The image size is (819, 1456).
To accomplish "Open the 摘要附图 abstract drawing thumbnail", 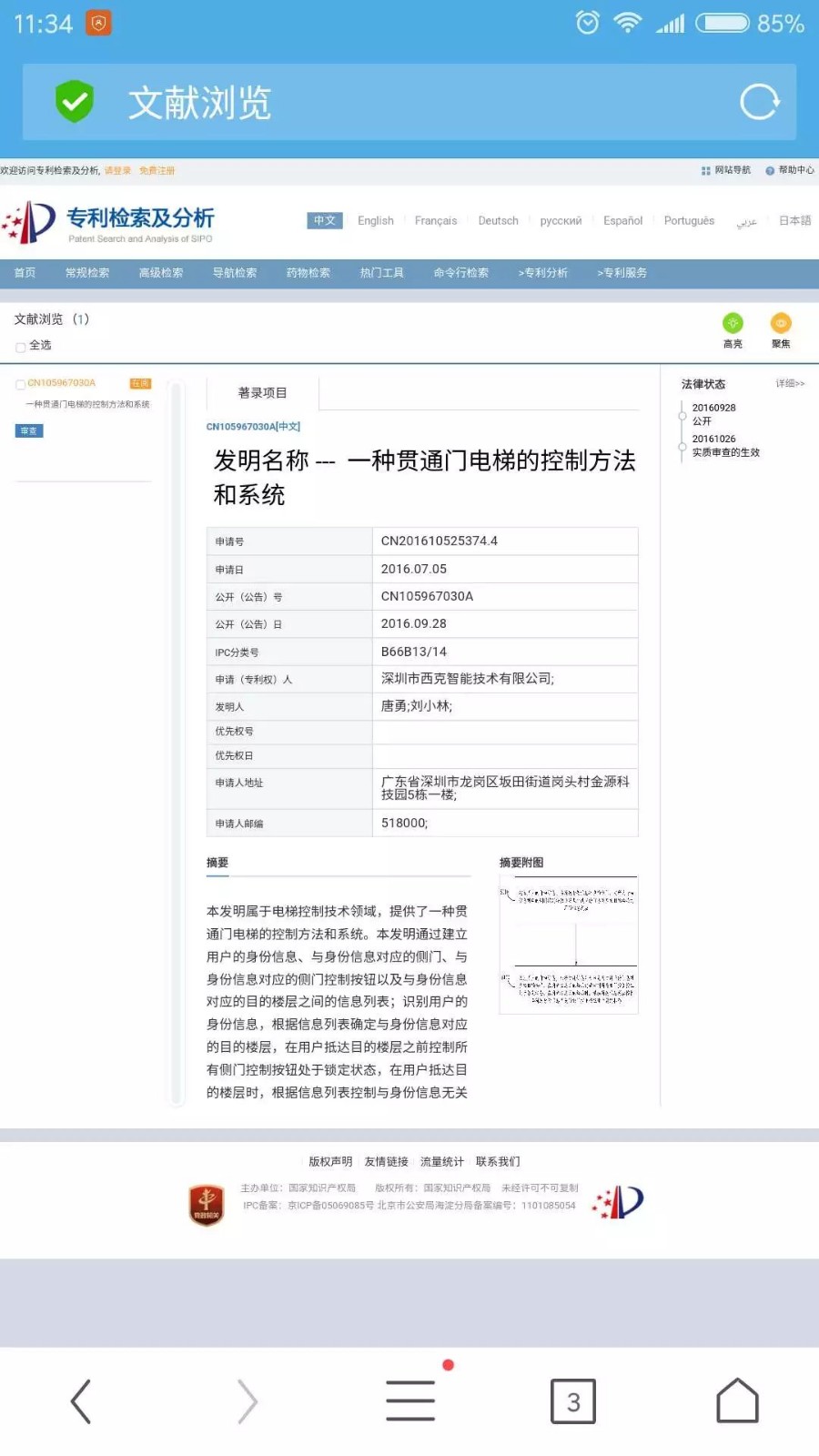I will pyautogui.click(x=569, y=945).
